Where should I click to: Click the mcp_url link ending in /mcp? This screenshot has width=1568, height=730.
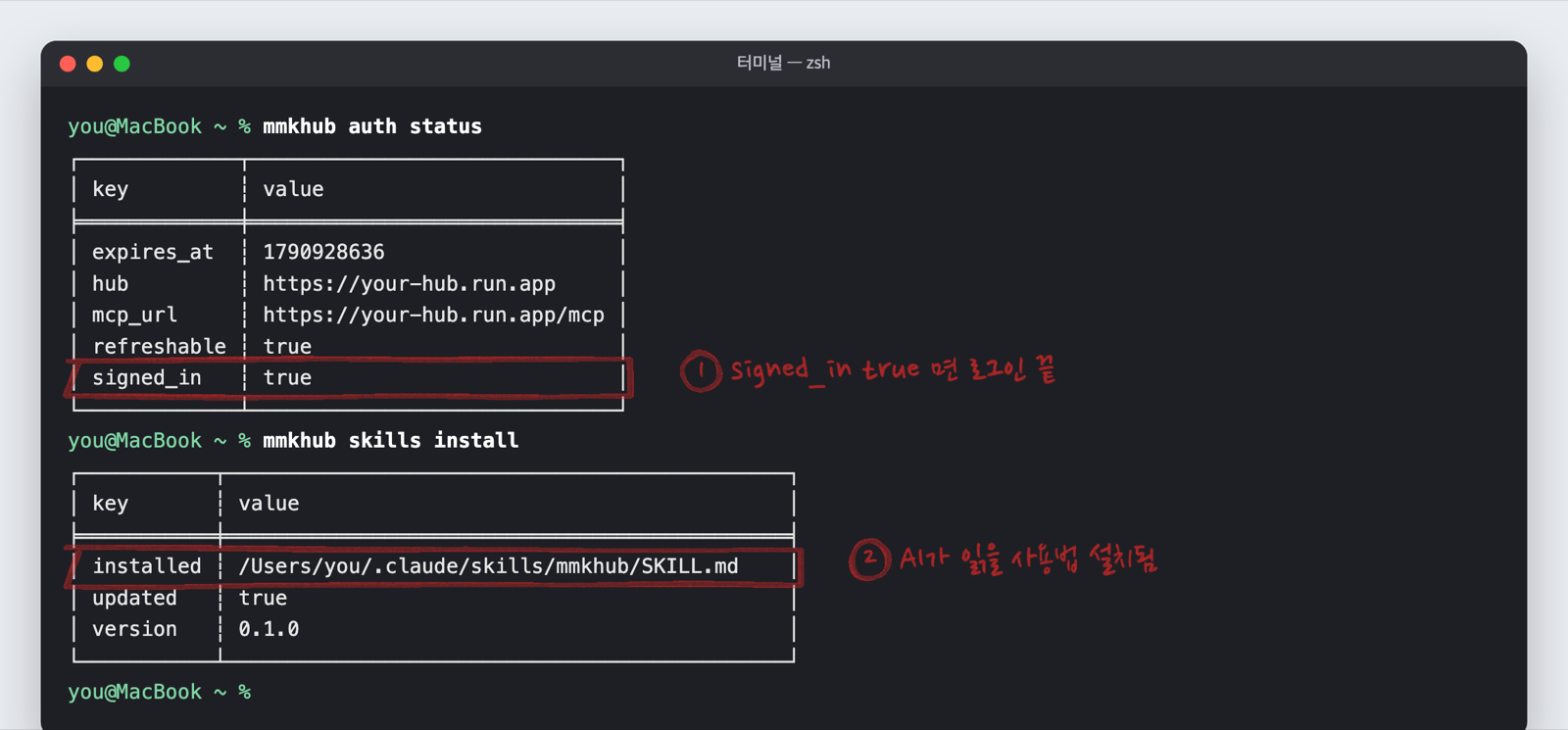point(433,315)
